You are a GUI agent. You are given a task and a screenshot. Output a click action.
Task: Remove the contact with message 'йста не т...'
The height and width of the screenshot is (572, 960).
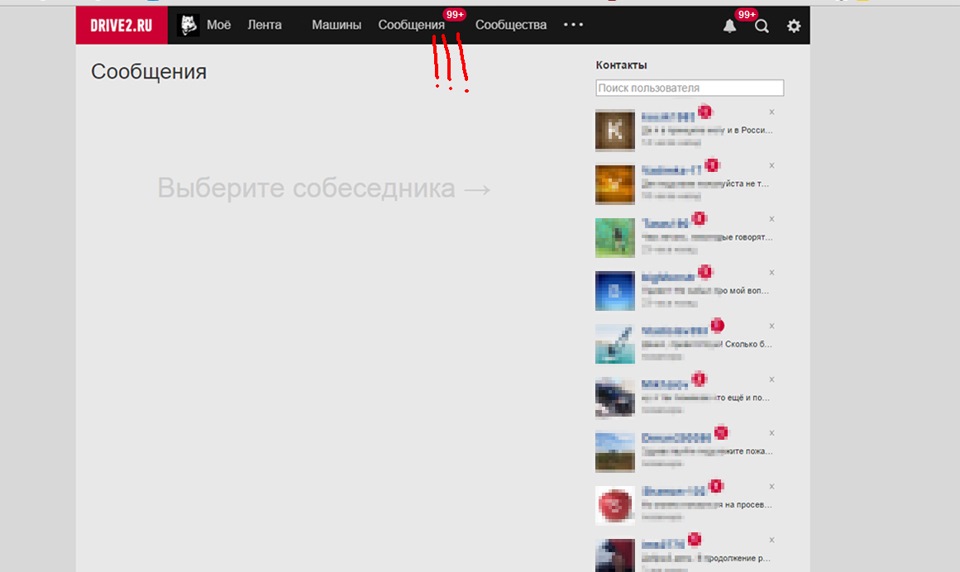click(x=771, y=165)
